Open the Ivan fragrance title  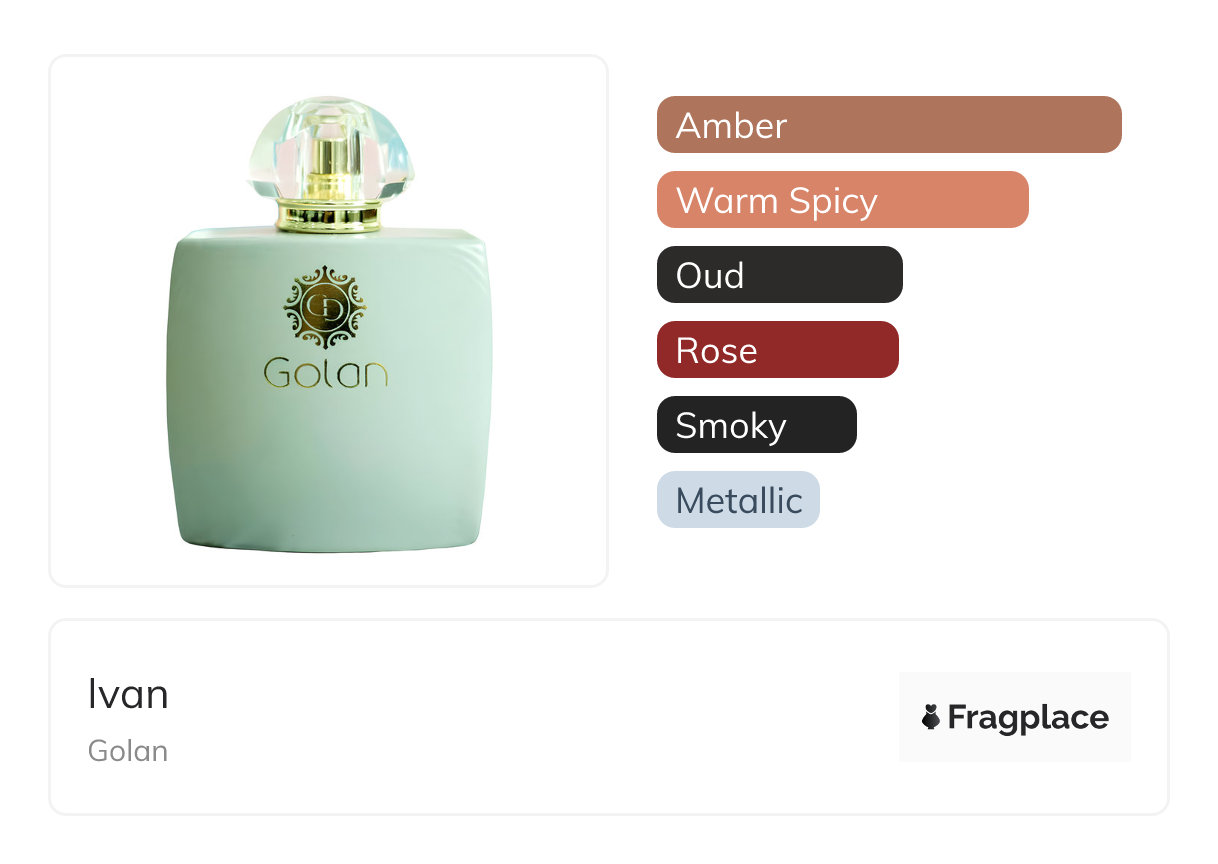coord(128,695)
